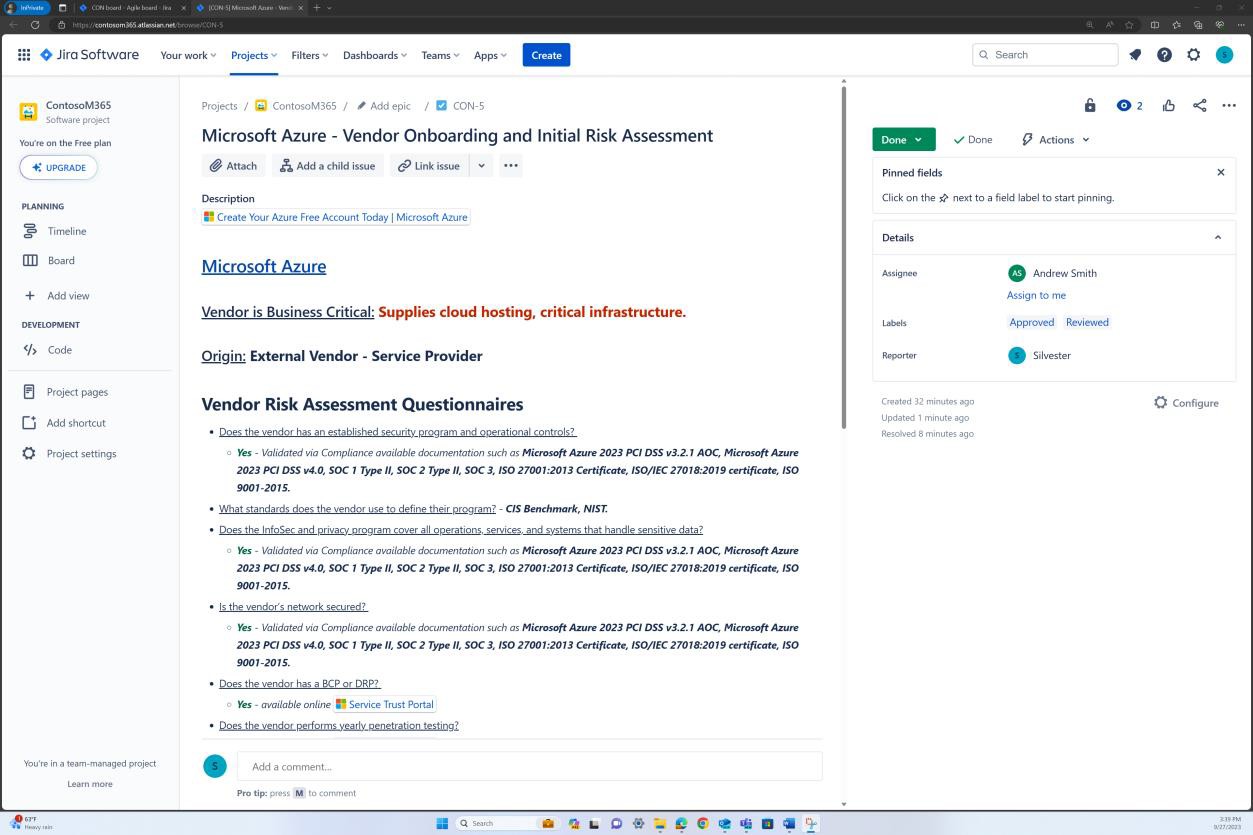This screenshot has width=1253, height=835.
Task: Click the issue restrictions lock icon
Action: coord(1090,104)
